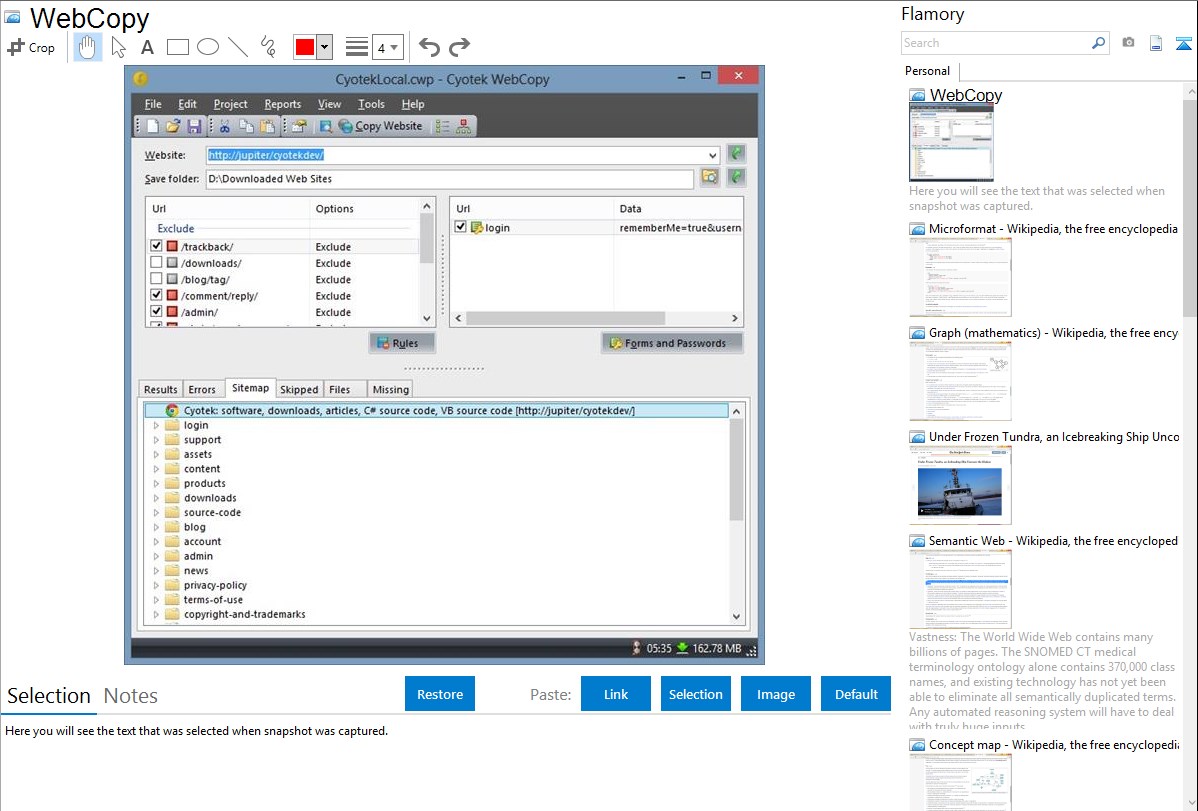
Task: Switch to the Notes tab
Action: [x=131, y=696]
